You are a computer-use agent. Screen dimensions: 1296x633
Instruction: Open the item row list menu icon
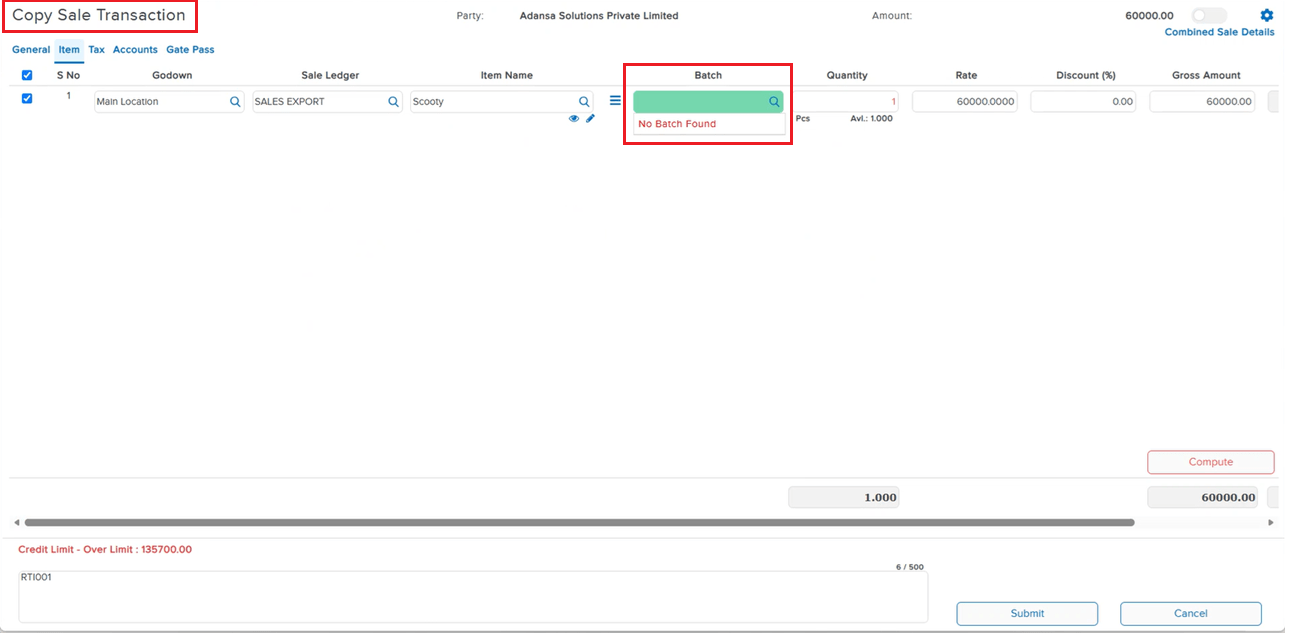coord(615,101)
